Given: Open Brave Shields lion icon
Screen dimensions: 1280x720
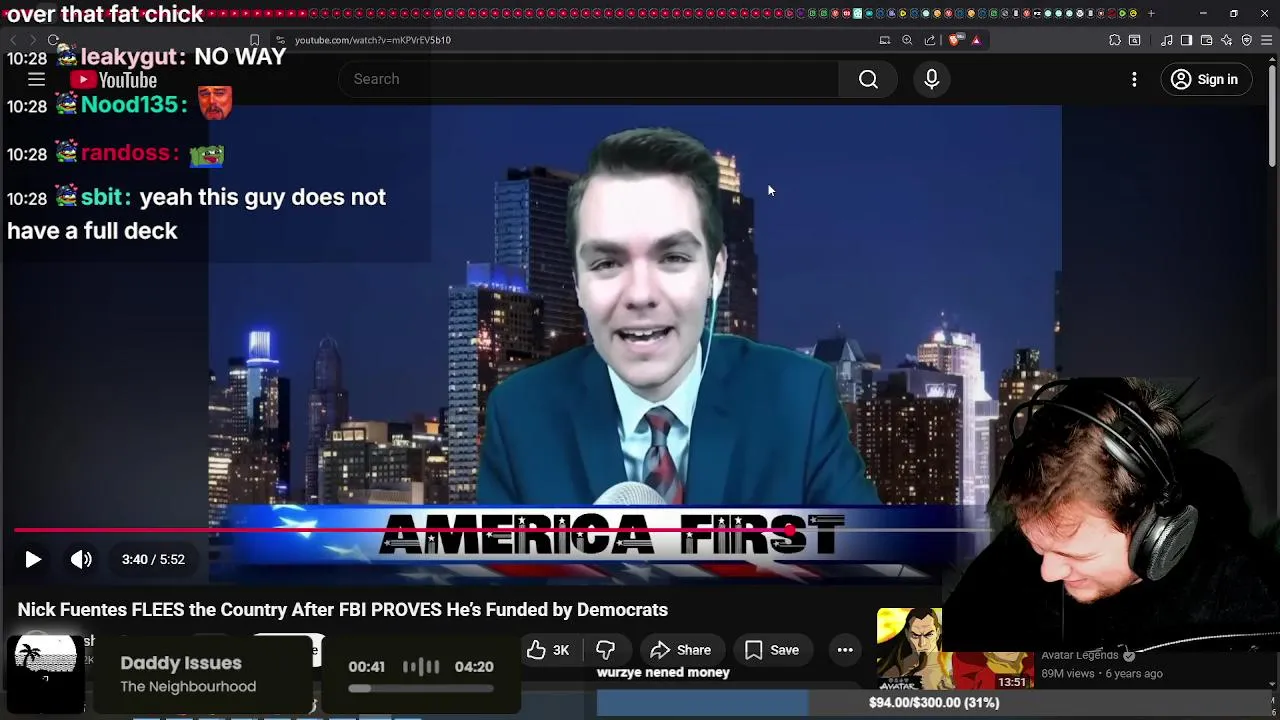Looking at the screenshot, I should pyautogui.click(x=955, y=40).
